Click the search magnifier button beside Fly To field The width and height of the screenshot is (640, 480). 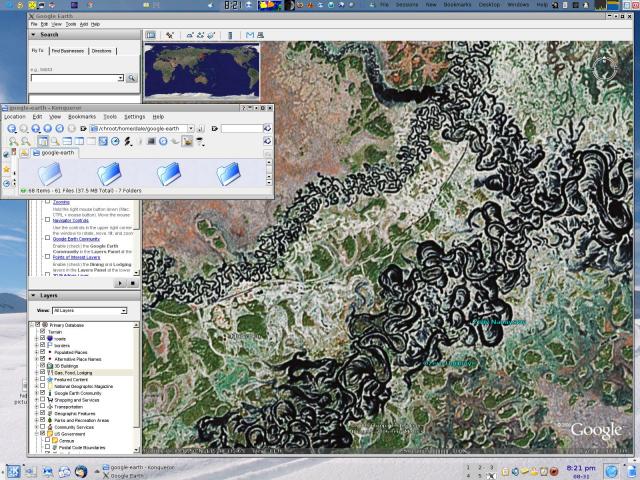point(131,78)
